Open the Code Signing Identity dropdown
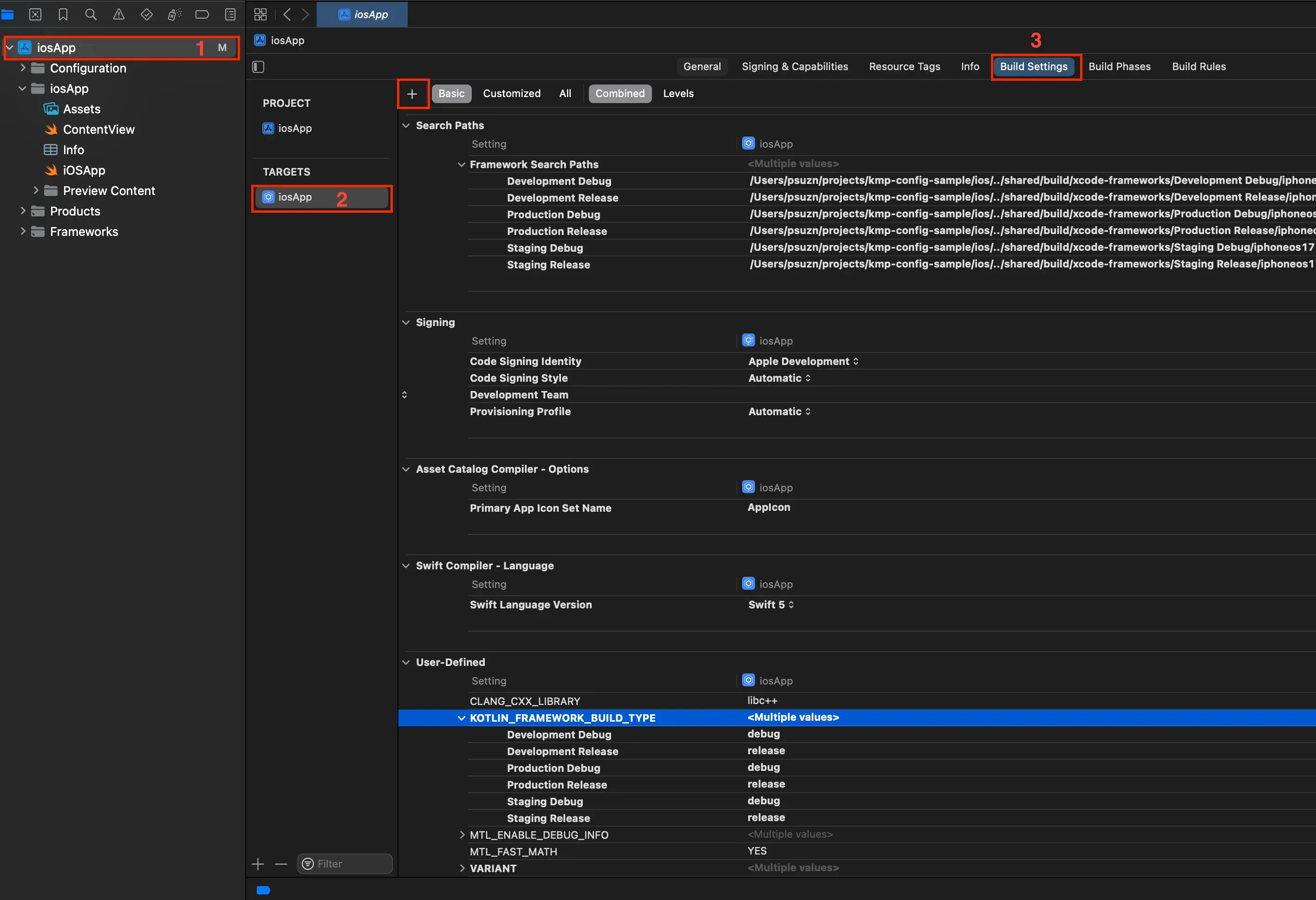 tap(803, 361)
